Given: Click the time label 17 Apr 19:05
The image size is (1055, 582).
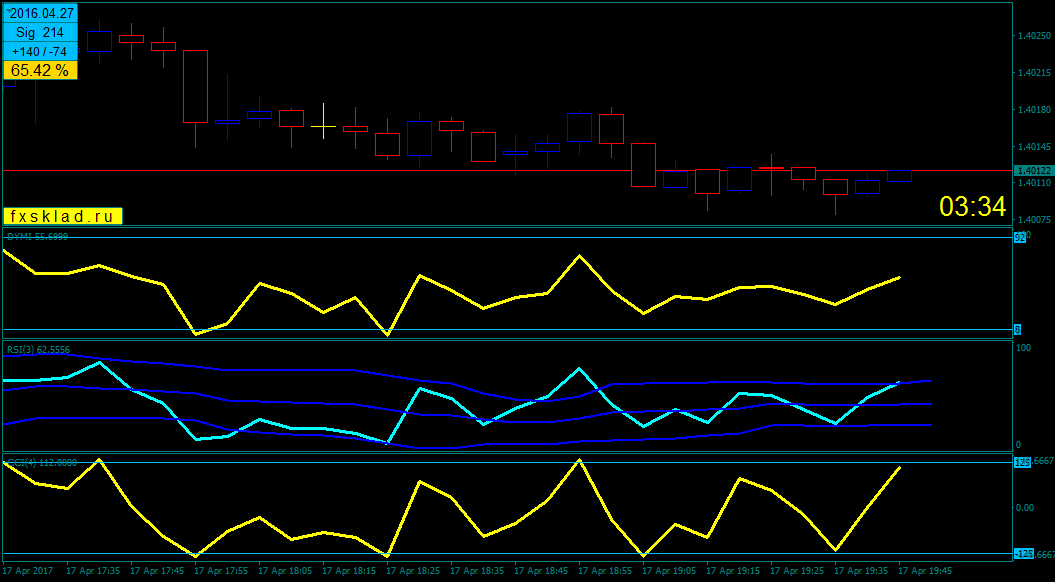Looking at the screenshot, I should click(x=669, y=571).
